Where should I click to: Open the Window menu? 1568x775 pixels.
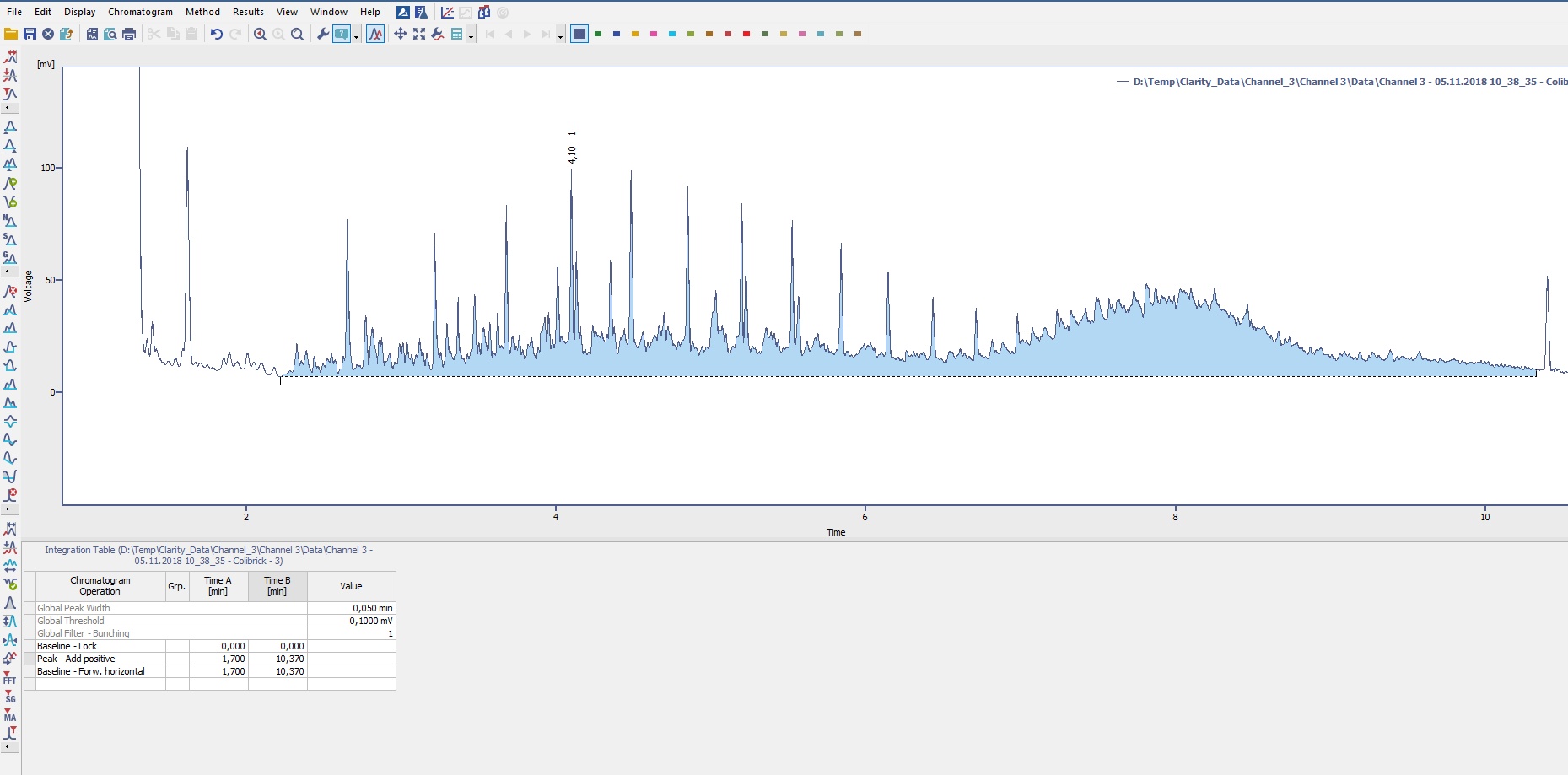pos(329,12)
